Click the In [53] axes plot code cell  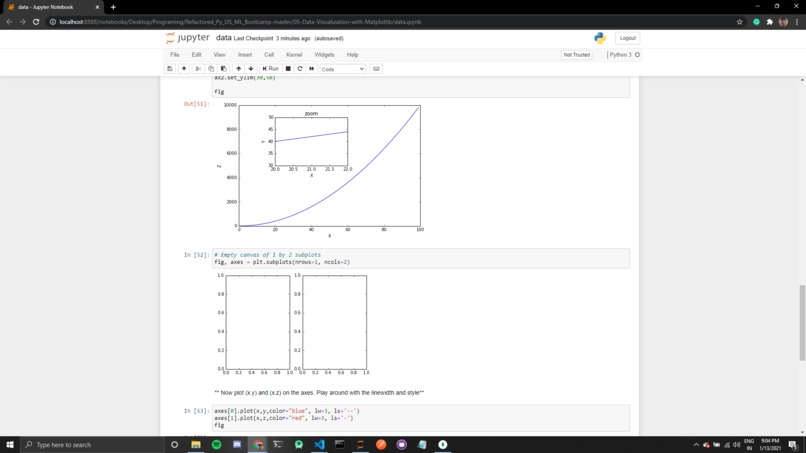[x=421, y=418]
